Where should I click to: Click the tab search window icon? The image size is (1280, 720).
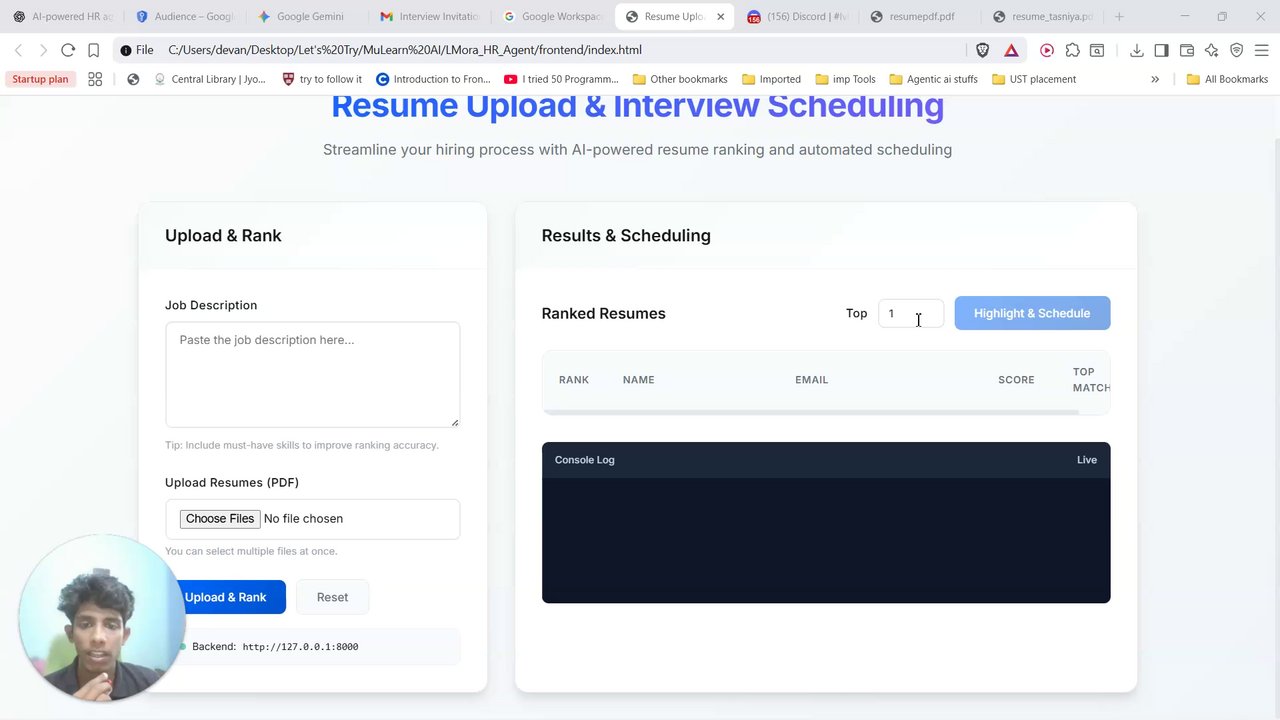click(1097, 50)
